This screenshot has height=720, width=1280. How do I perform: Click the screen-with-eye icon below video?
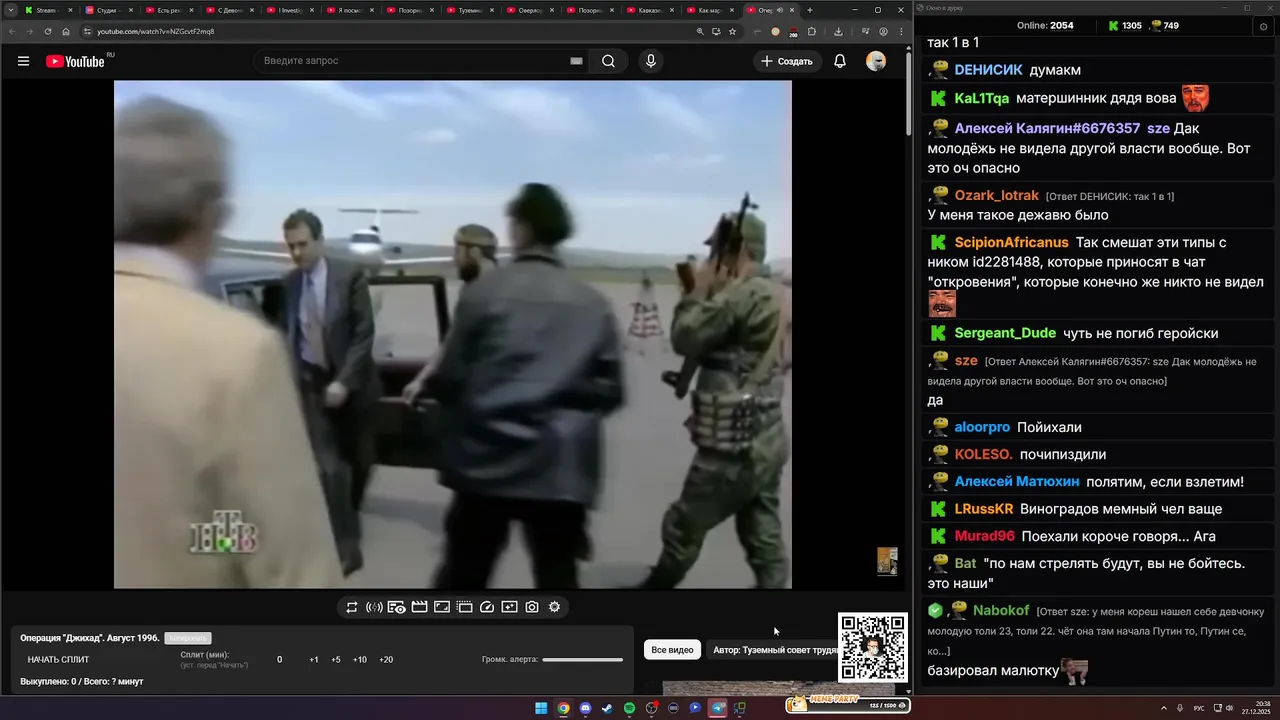click(x=397, y=607)
